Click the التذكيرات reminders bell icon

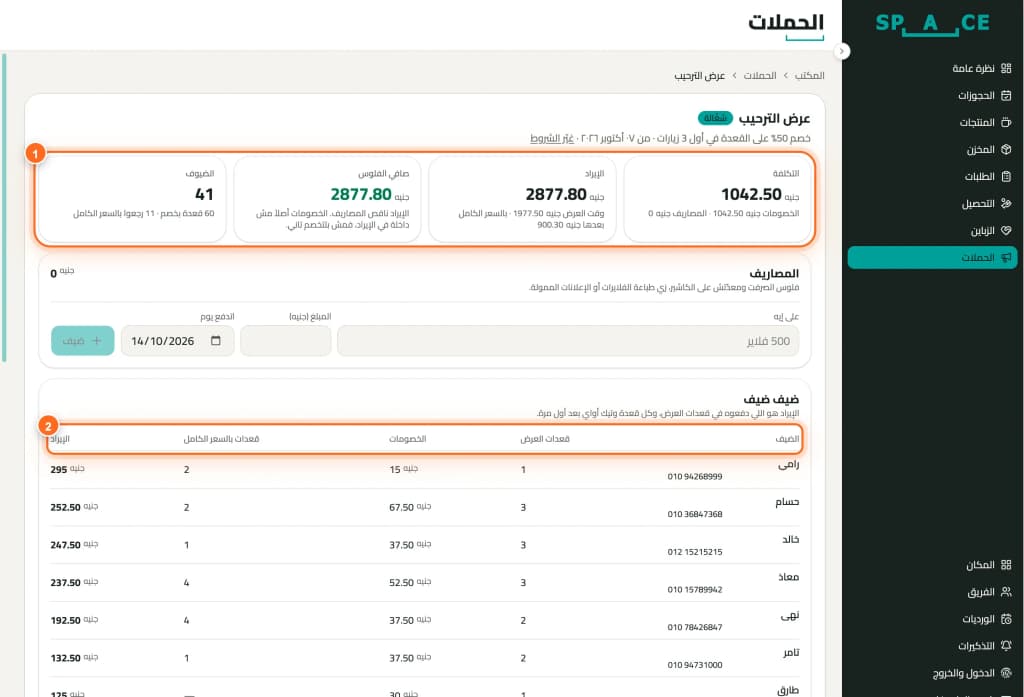(1006, 646)
